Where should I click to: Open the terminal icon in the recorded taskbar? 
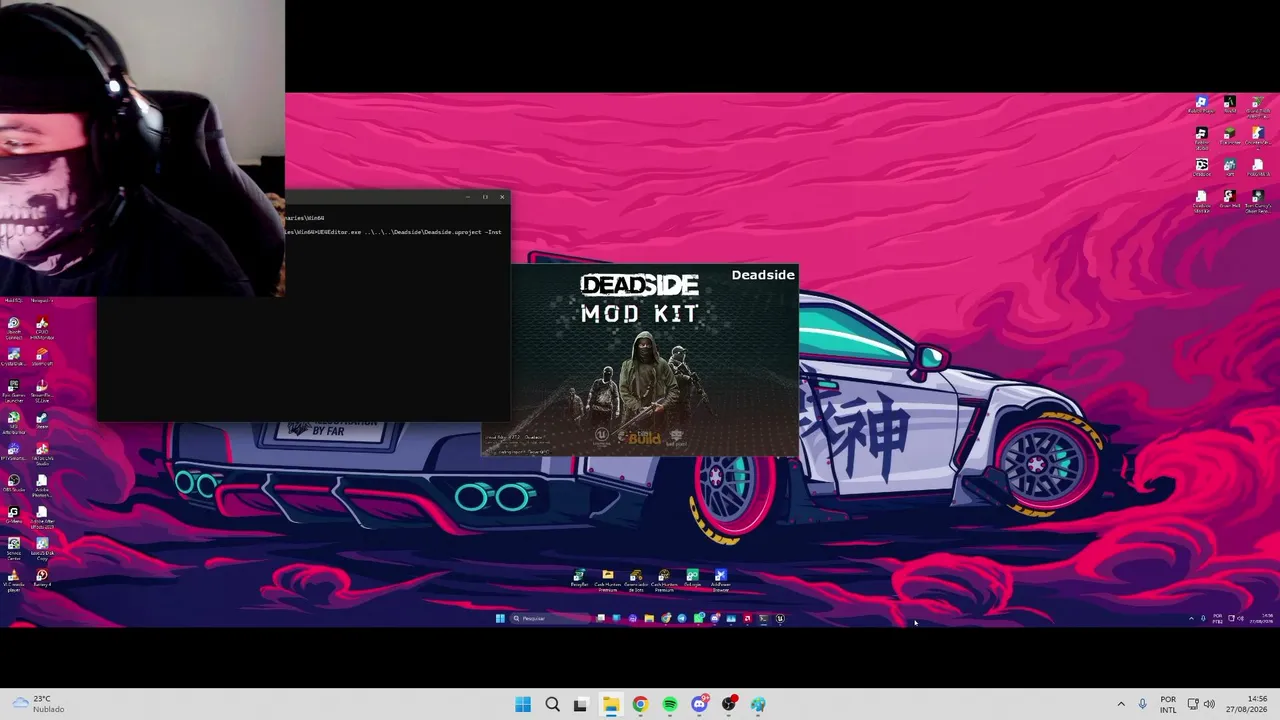[763, 618]
